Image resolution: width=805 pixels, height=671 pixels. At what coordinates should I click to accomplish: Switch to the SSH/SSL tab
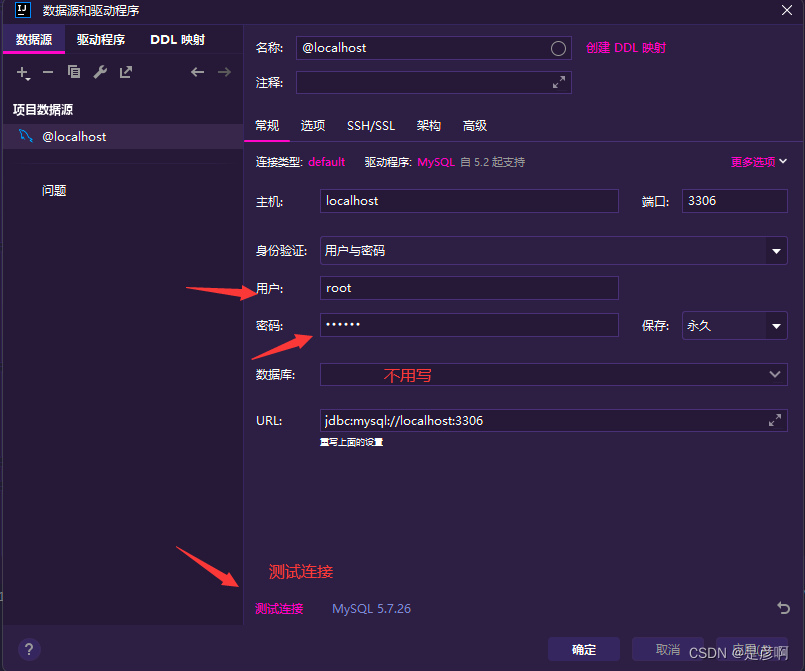371,125
